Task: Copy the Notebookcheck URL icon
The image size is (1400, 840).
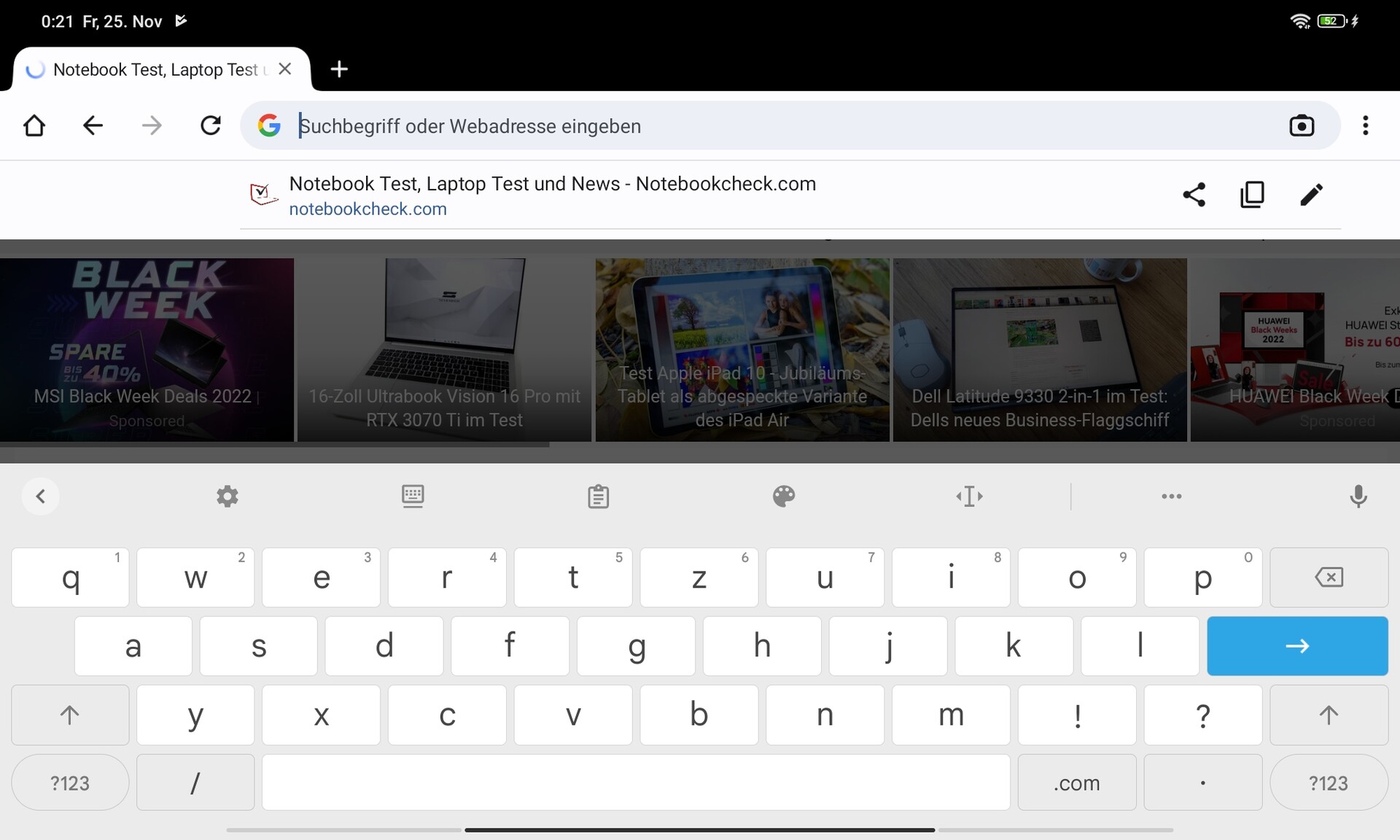Action: (x=1252, y=195)
